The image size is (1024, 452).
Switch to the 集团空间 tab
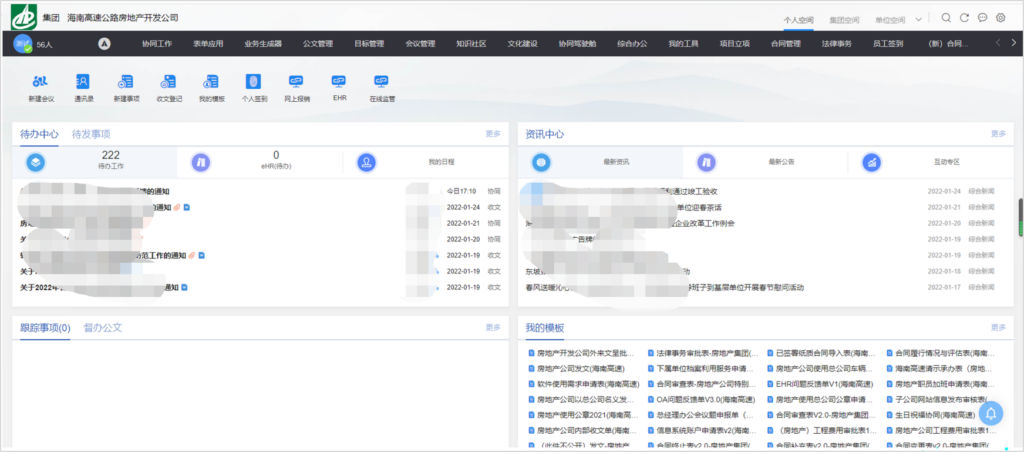pos(845,19)
